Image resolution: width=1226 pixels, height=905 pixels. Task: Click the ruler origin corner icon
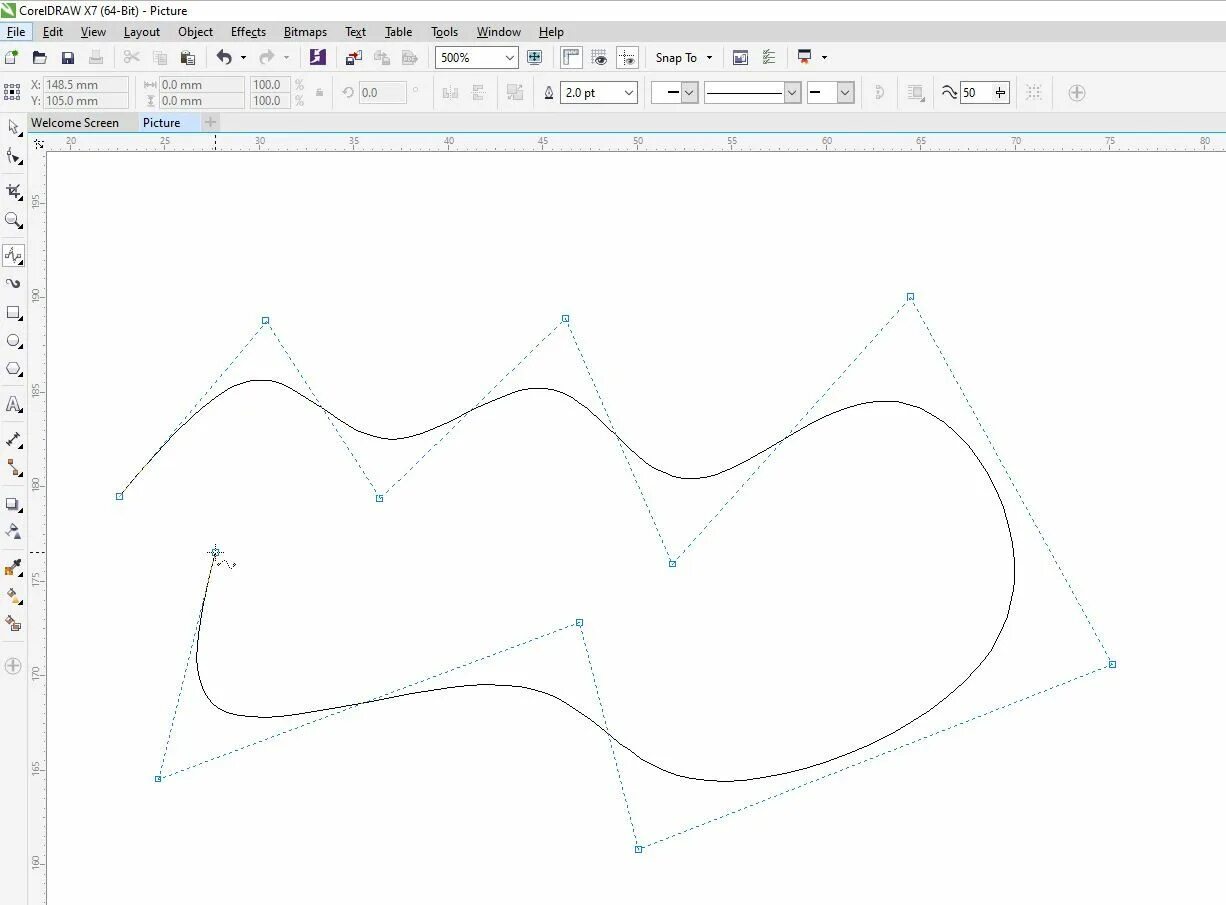[x=39, y=143]
